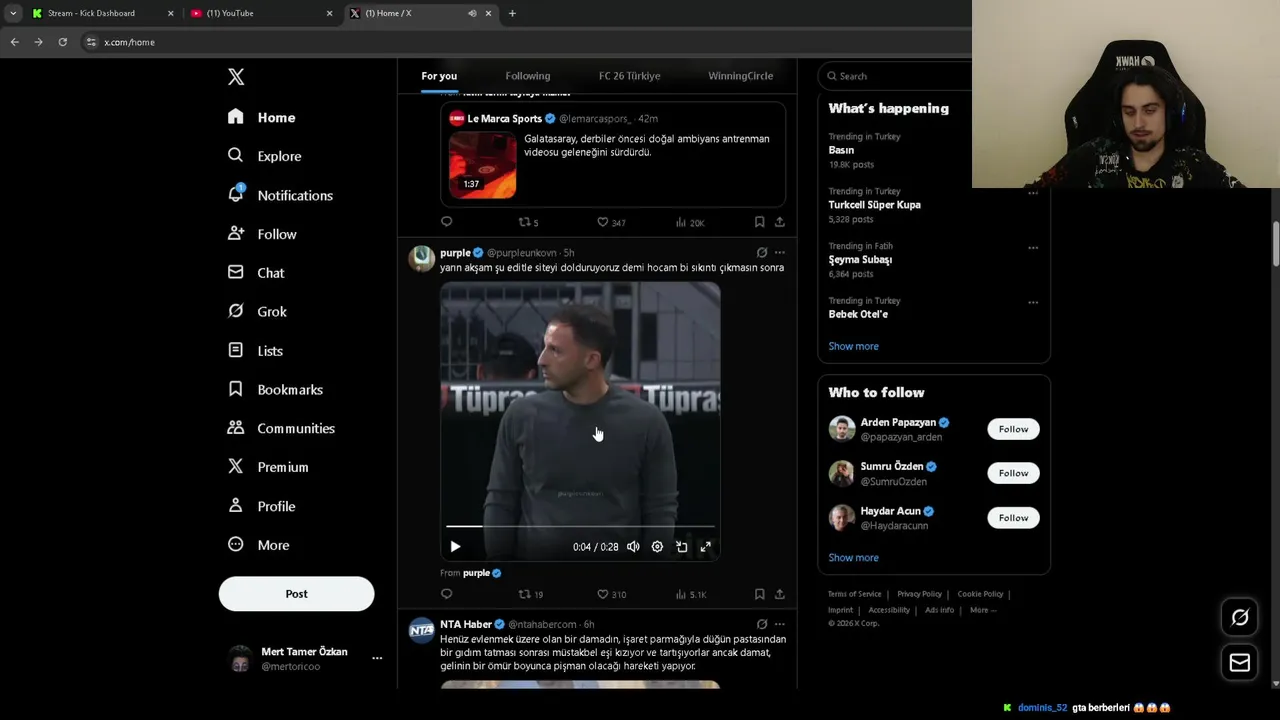This screenshot has height=720, width=1280.
Task: Open Le Marca Sports video thumbnail
Action: 483,165
